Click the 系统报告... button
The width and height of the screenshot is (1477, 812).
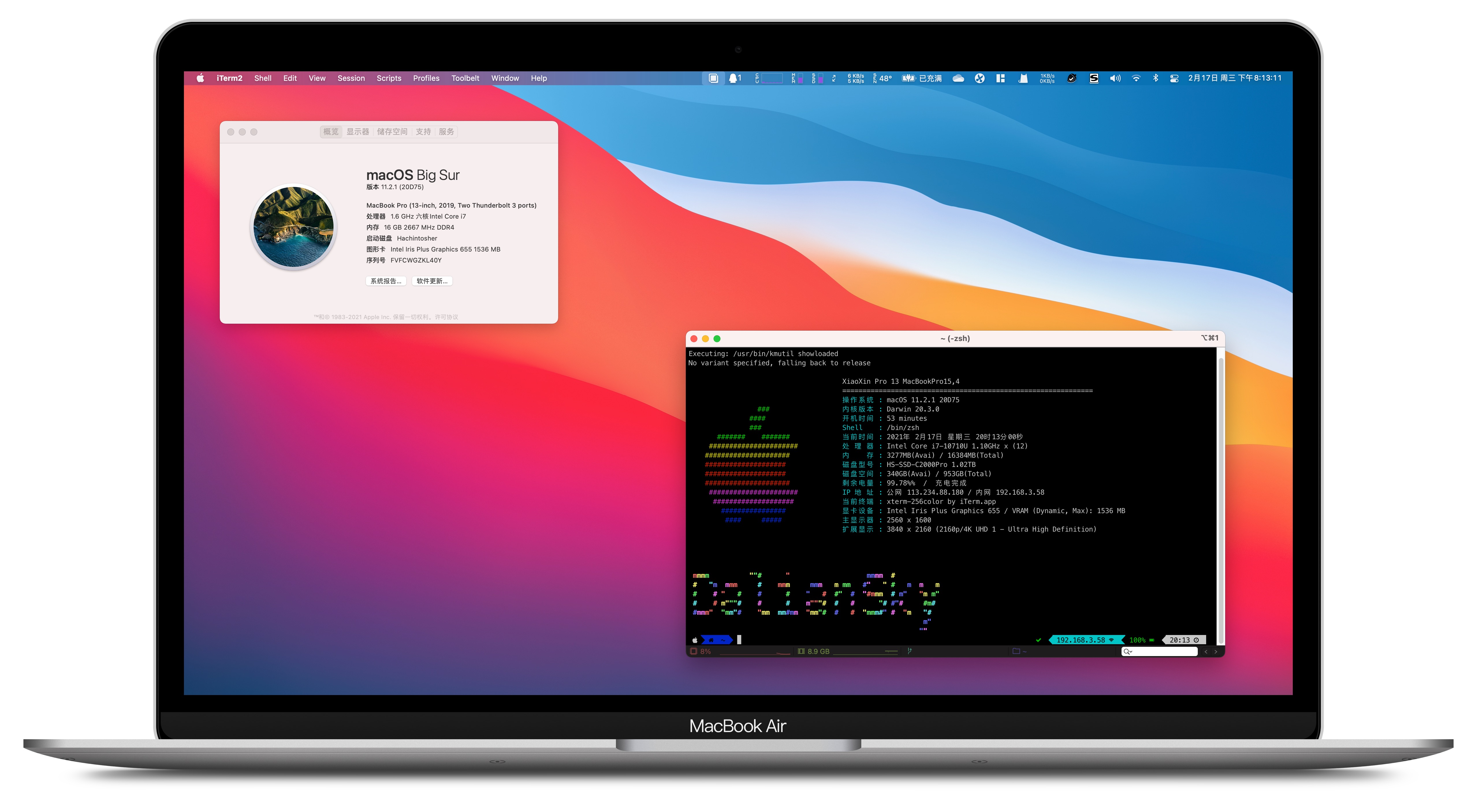click(386, 281)
